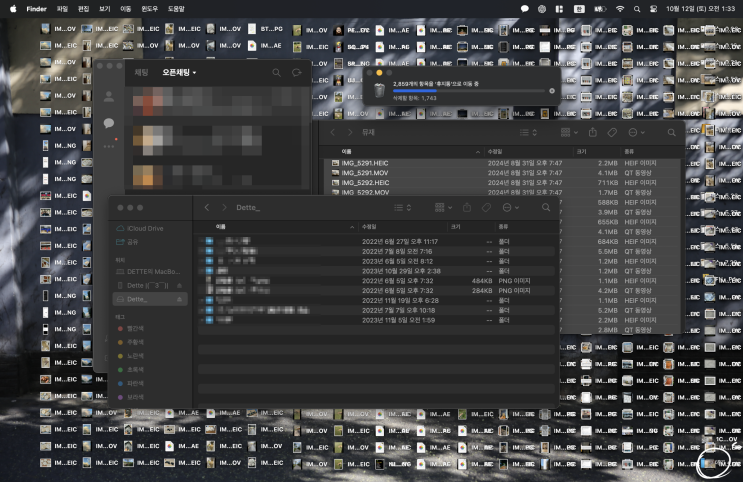Click the trash move progress bar
Screen dimensions: 743x482
[x=468, y=91]
